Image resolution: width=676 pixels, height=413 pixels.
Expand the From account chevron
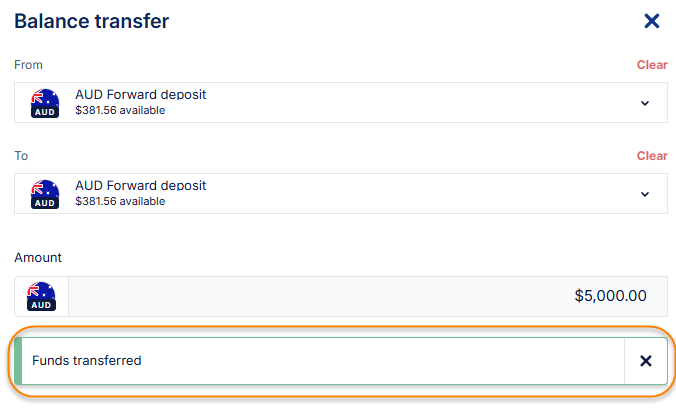pos(645,103)
